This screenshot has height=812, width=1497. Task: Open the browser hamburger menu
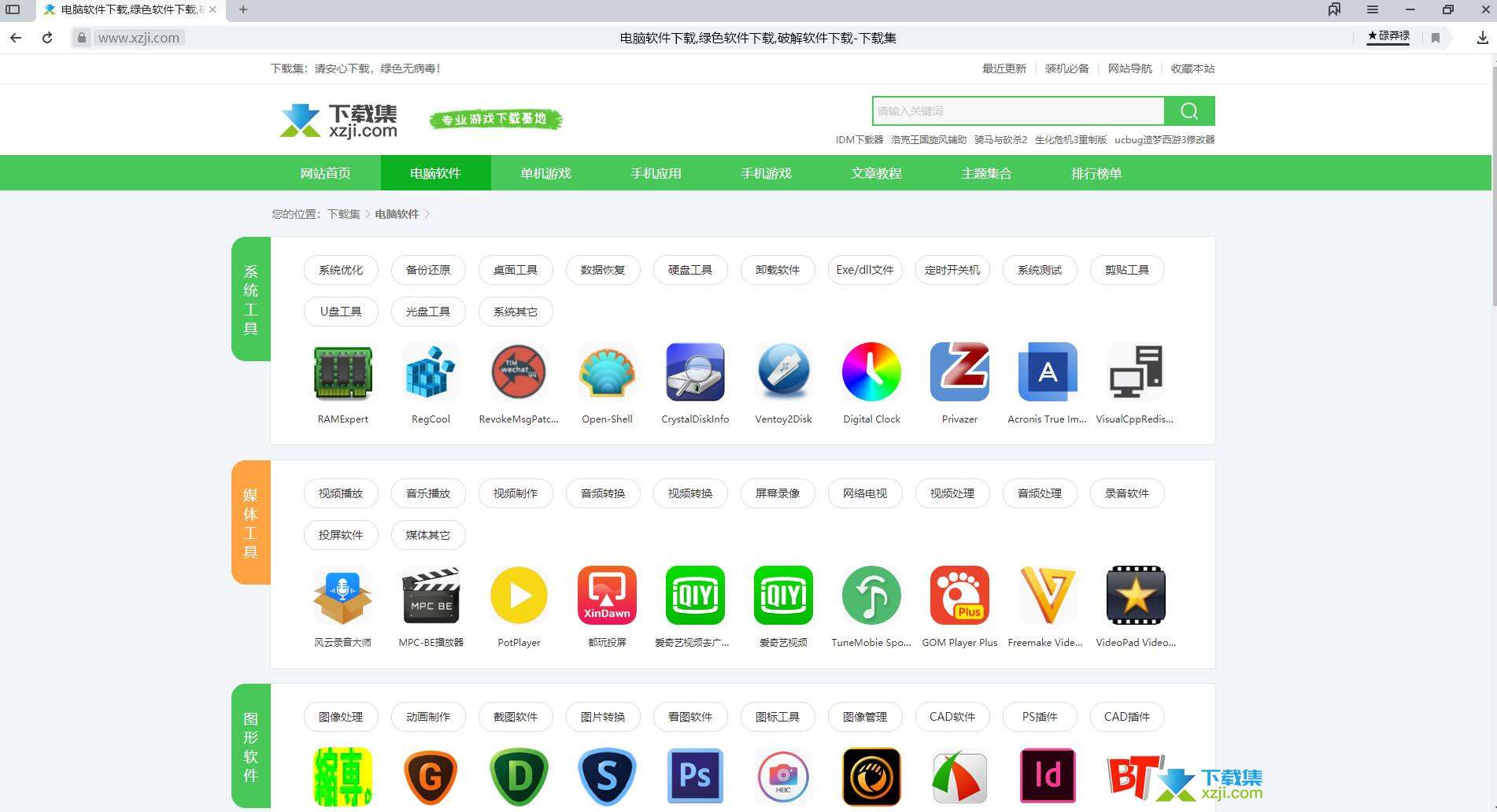pyautogui.click(x=1373, y=9)
